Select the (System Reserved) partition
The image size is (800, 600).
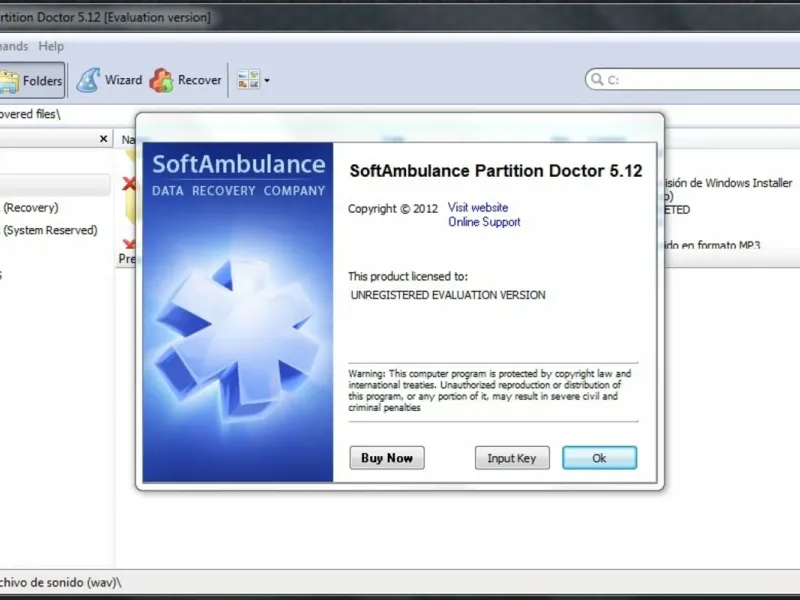pos(50,230)
